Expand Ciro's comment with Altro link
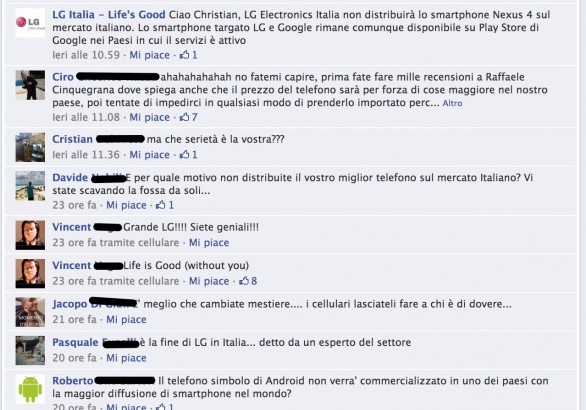The width and height of the screenshot is (586, 410). [452, 103]
